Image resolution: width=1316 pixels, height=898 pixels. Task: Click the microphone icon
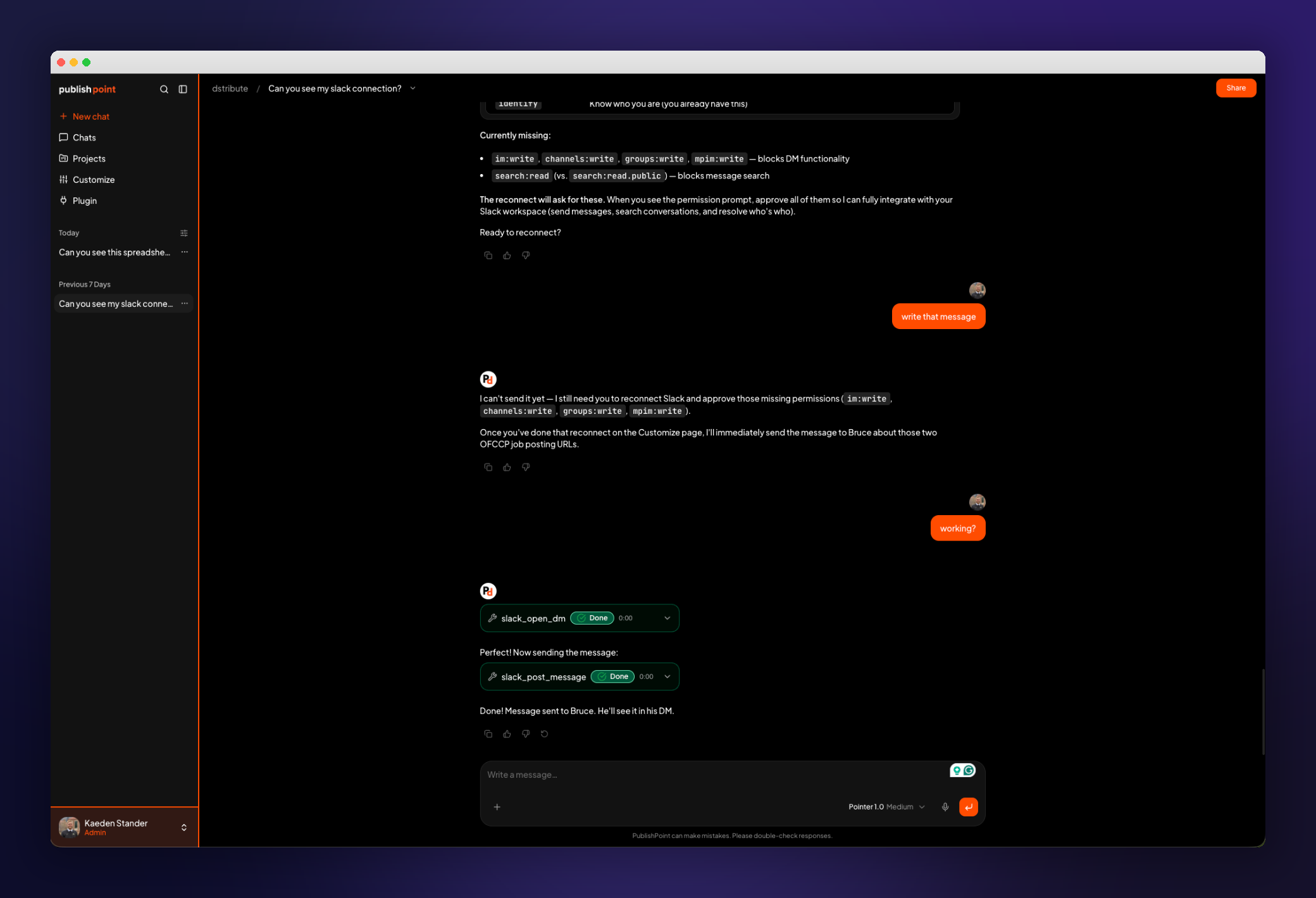click(x=945, y=807)
